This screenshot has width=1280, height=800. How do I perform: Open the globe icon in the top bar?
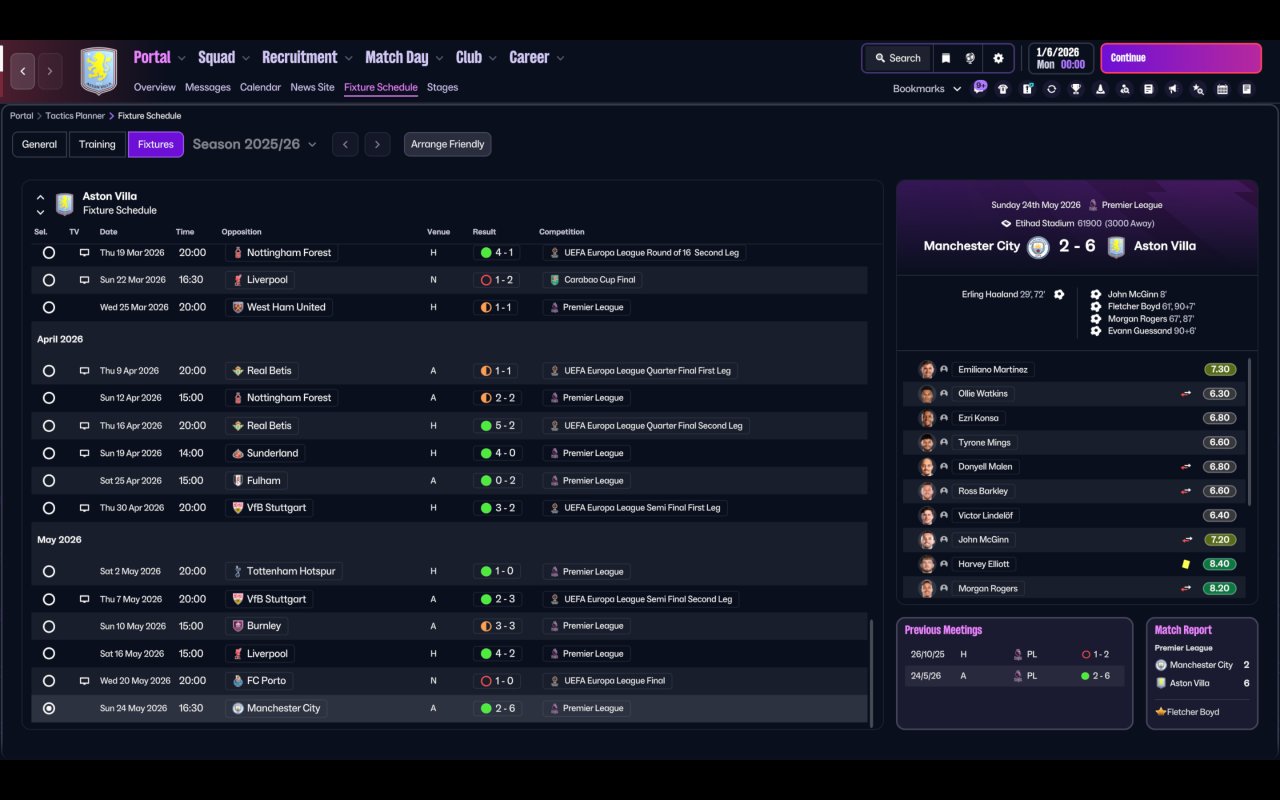pos(970,58)
